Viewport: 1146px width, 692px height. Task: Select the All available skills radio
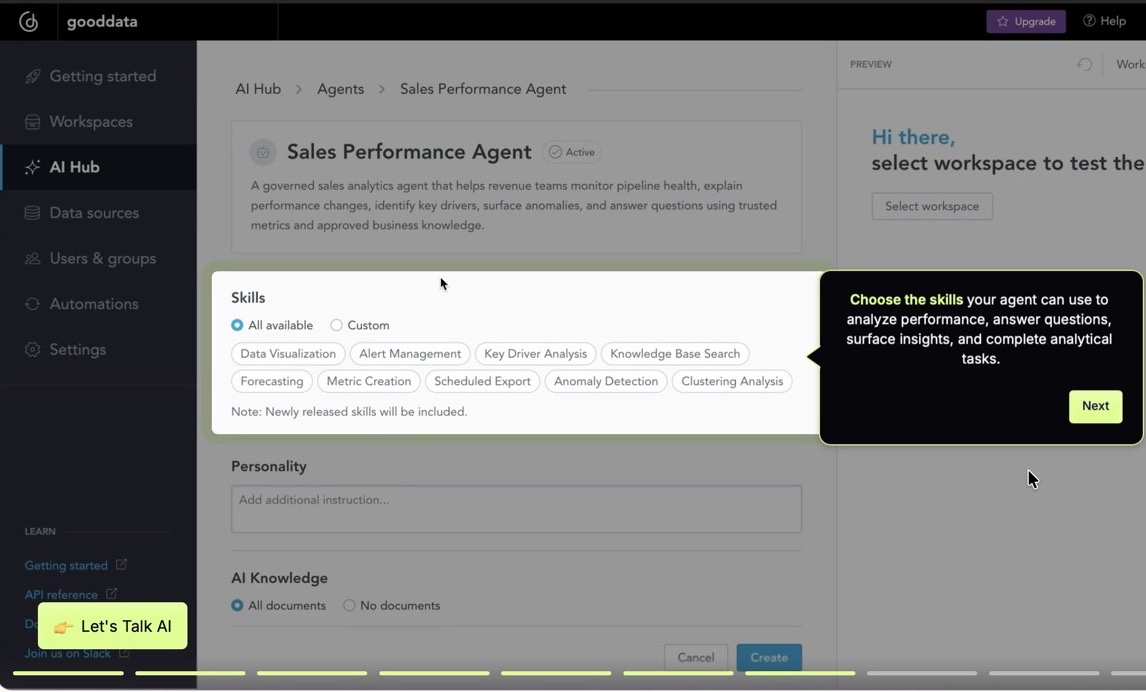(x=237, y=325)
